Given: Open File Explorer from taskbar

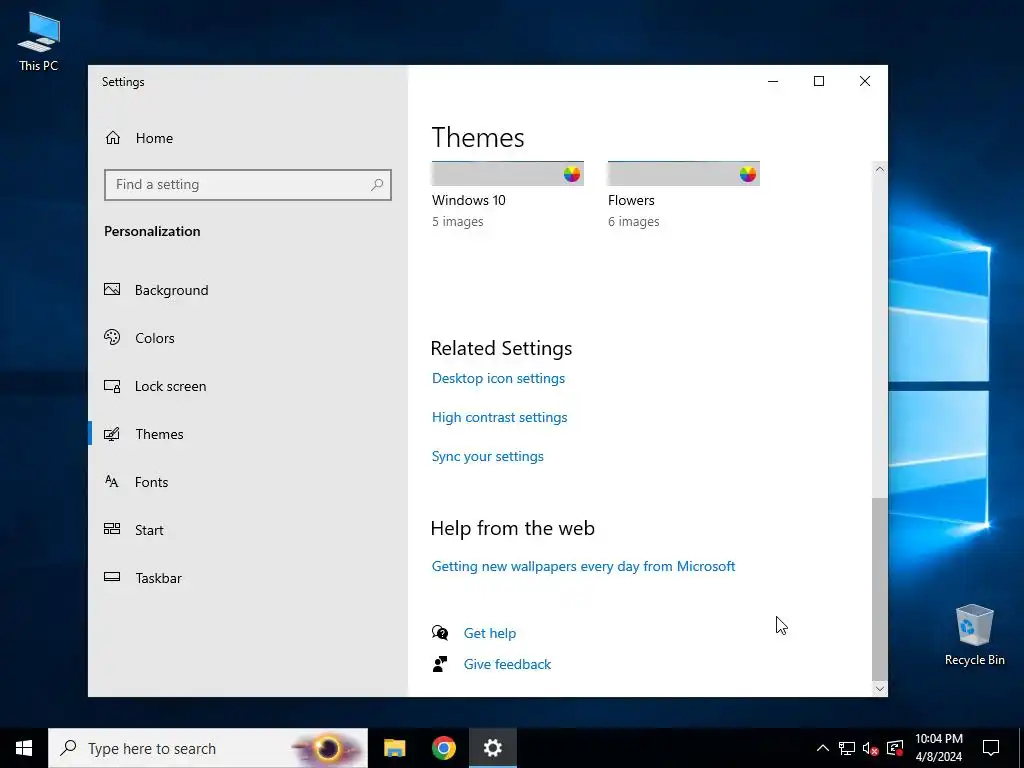Looking at the screenshot, I should click(394, 748).
